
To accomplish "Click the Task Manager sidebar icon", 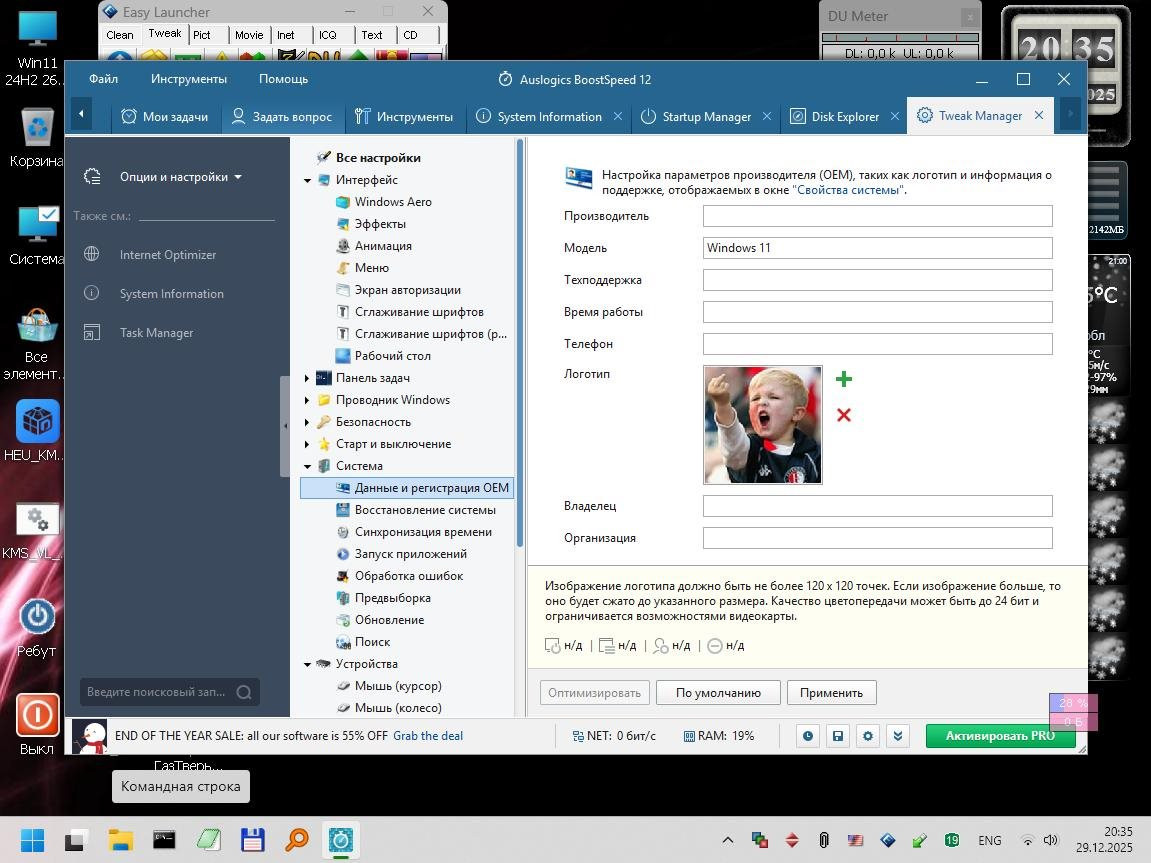I will click(92, 332).
